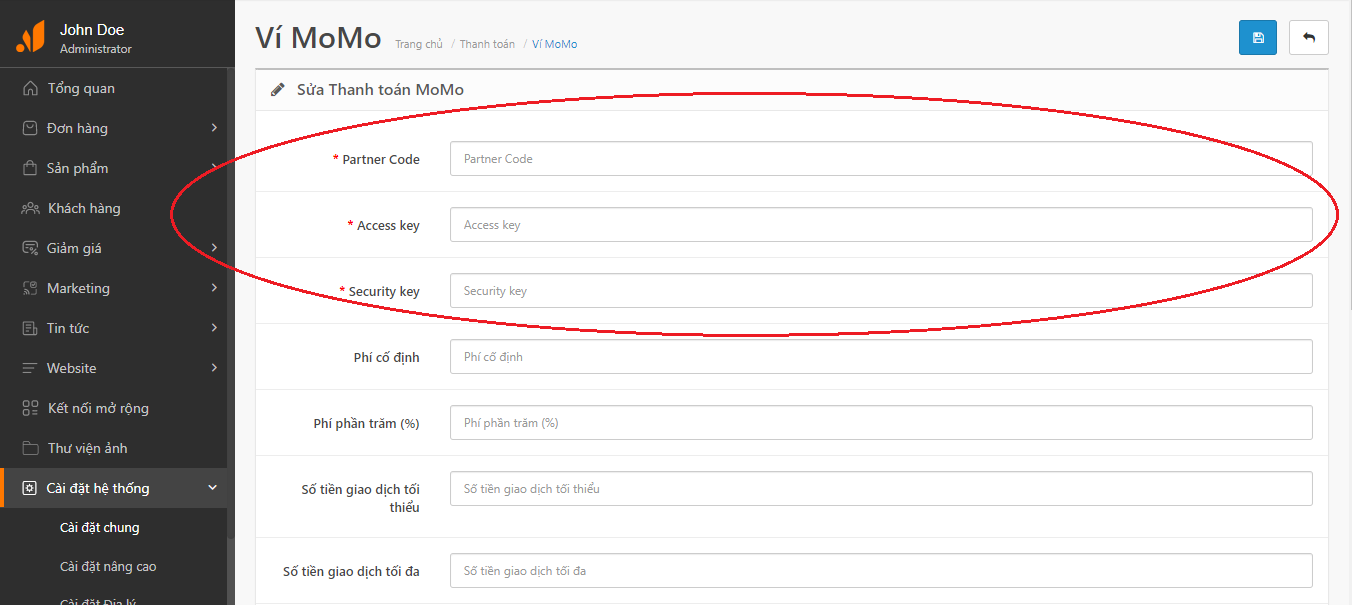The height and width of the screenshot is (605, 1352).
Task: Click the Đơn hàng order icon
Action: coord(30,128)
